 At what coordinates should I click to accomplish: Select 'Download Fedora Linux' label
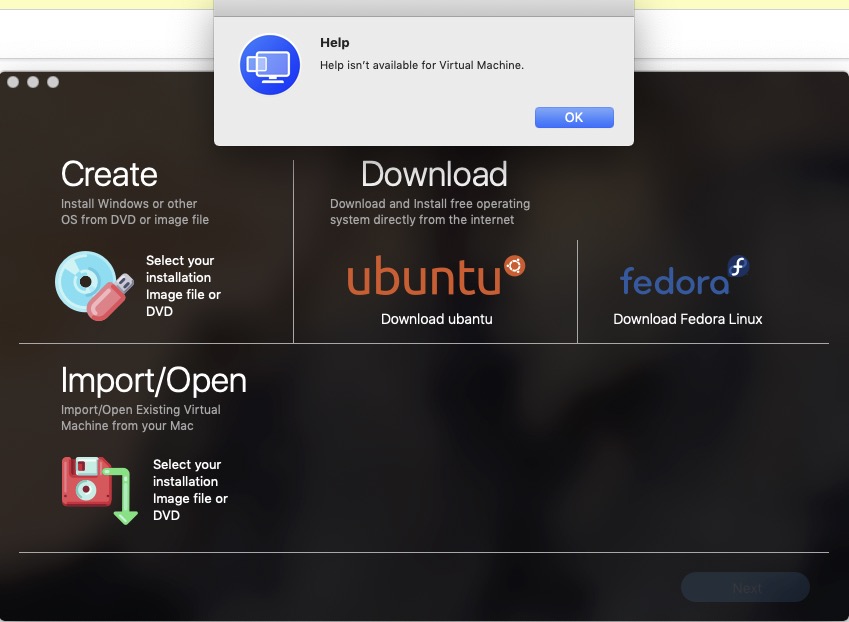688,319
